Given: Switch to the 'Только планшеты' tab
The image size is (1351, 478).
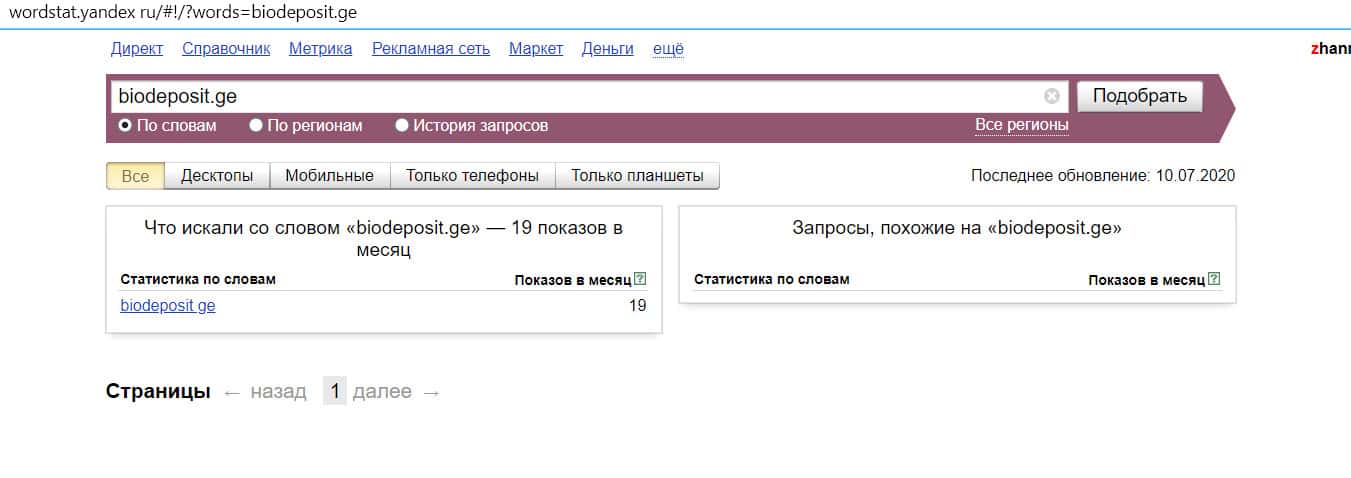Looking at the screenshot, I should tap(637, 176).
